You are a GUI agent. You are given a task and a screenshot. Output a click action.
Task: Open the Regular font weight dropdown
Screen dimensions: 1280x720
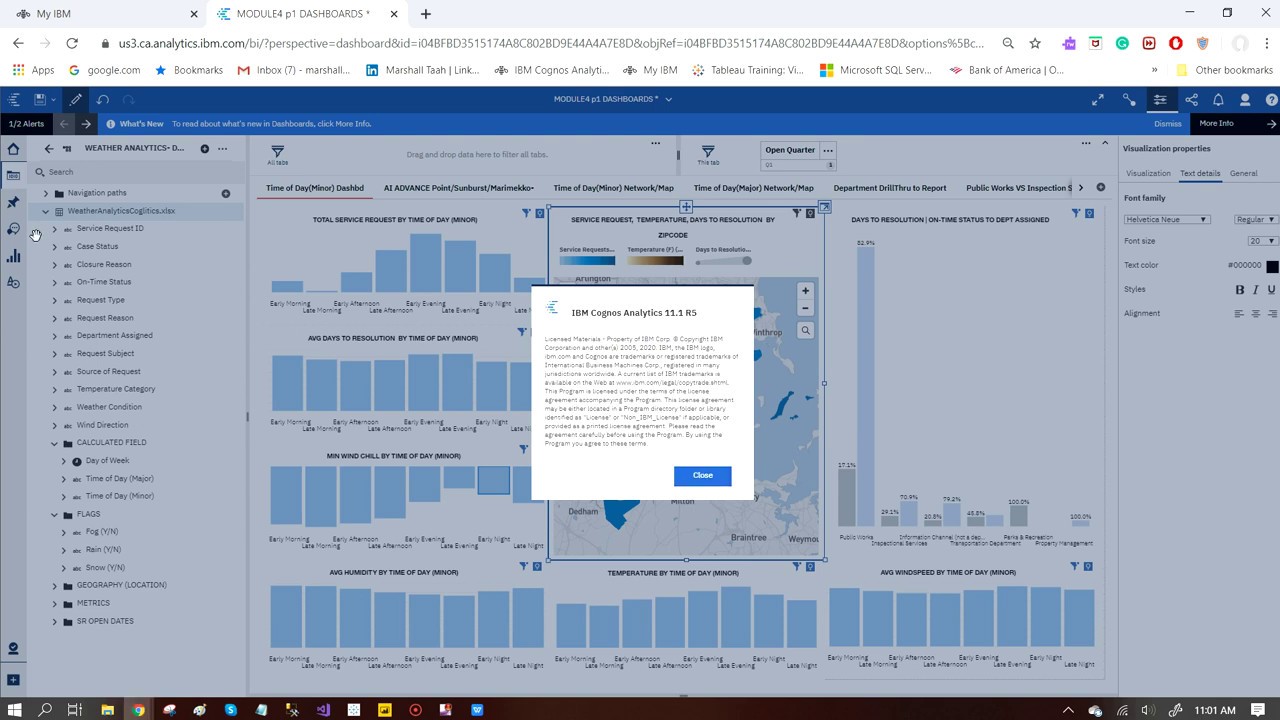click(x=1255, y=219)
